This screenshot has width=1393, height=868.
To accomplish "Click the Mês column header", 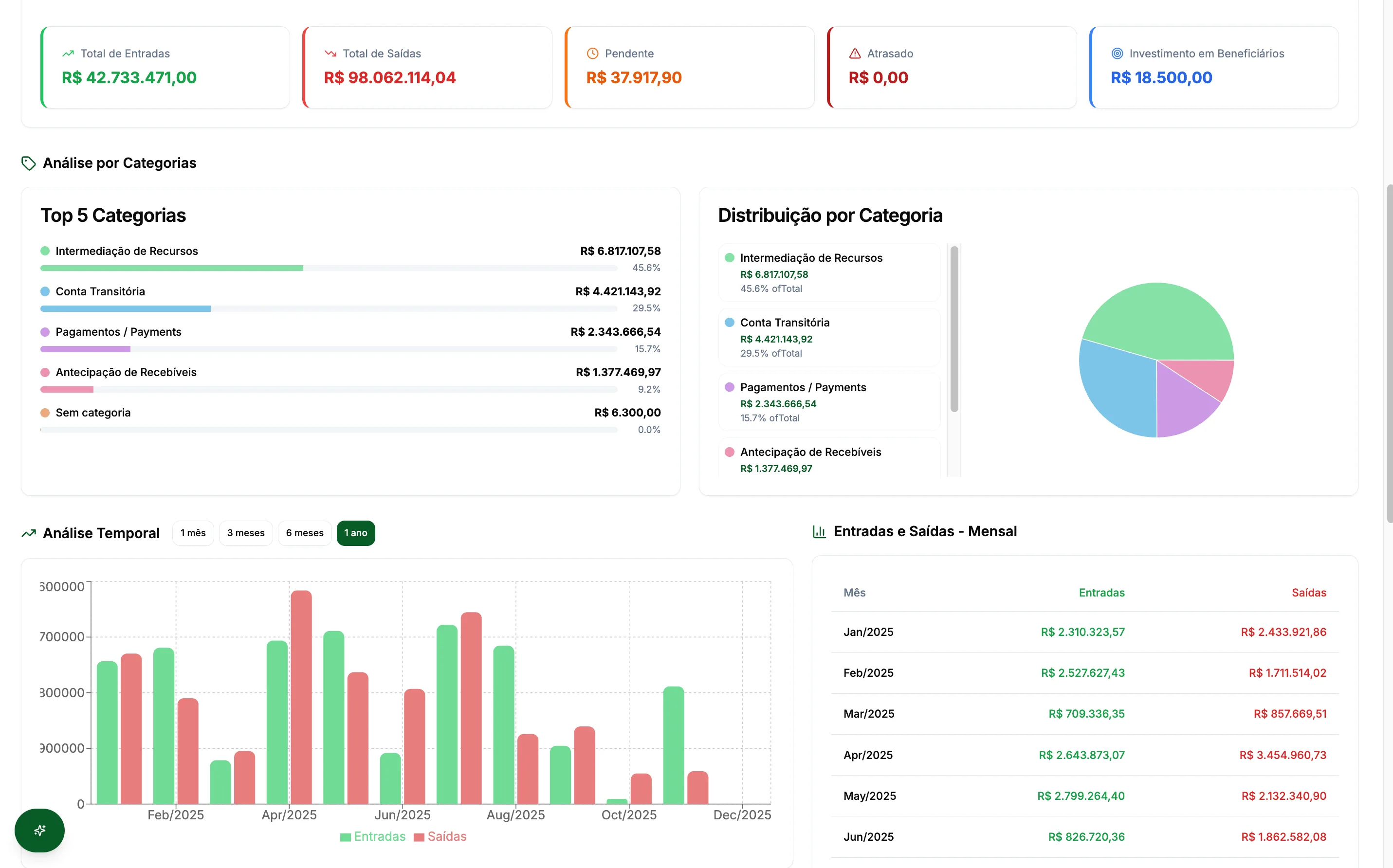I will [x=854, y=593].
